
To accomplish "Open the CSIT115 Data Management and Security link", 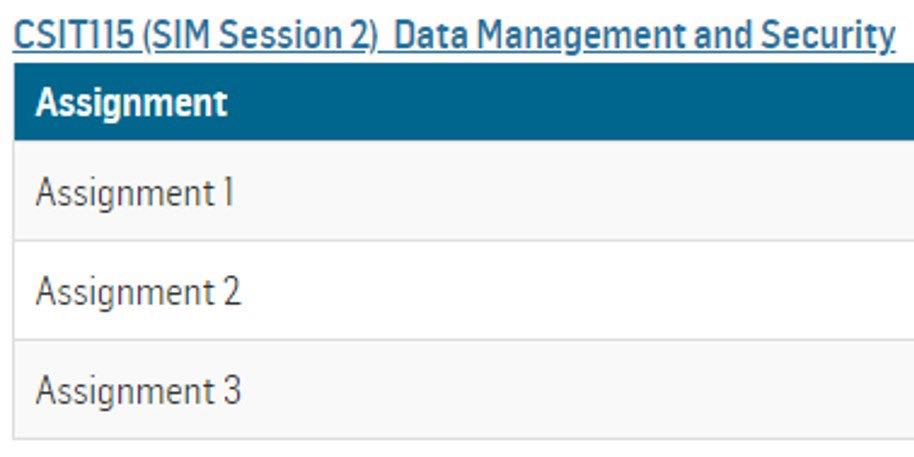I will click(454, 36).
